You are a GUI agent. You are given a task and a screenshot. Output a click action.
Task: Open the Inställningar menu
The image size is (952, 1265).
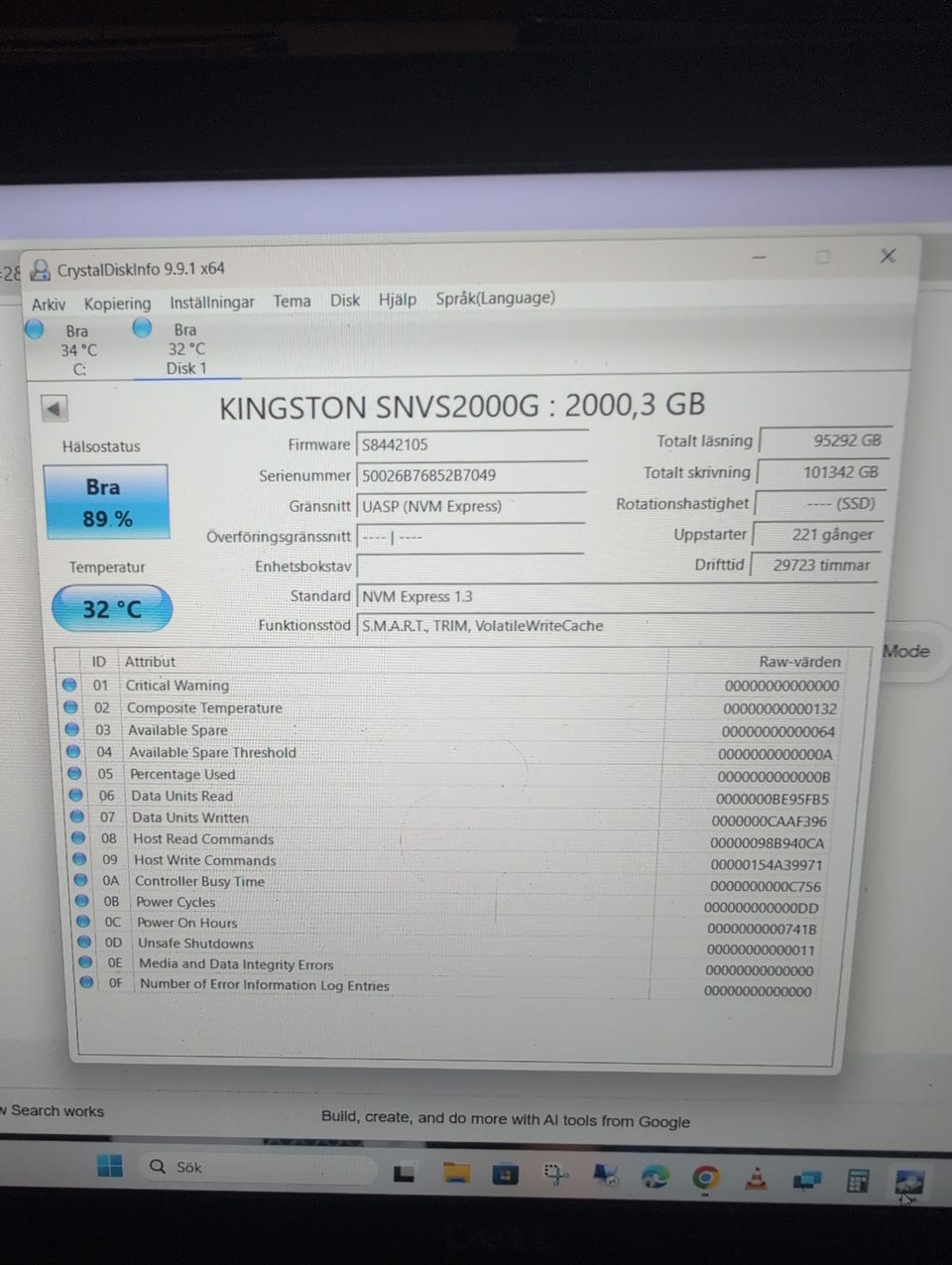click(211, 302)
